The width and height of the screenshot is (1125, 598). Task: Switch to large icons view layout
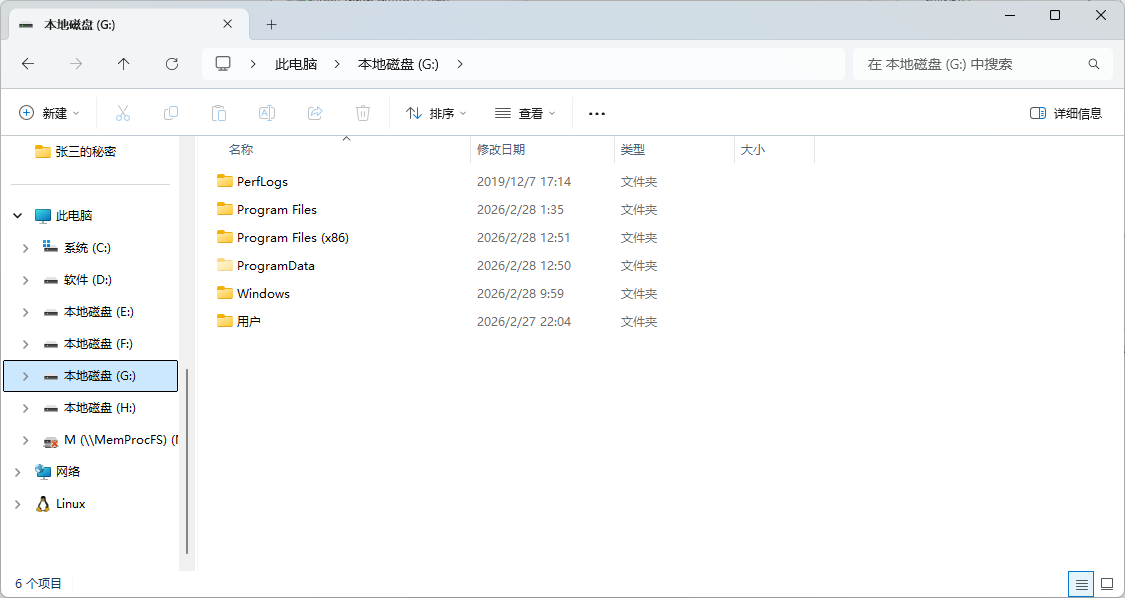click(1107, 583)
